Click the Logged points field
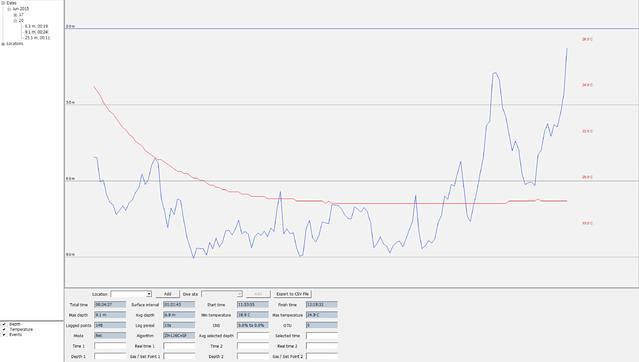 (x=110, y=325)
